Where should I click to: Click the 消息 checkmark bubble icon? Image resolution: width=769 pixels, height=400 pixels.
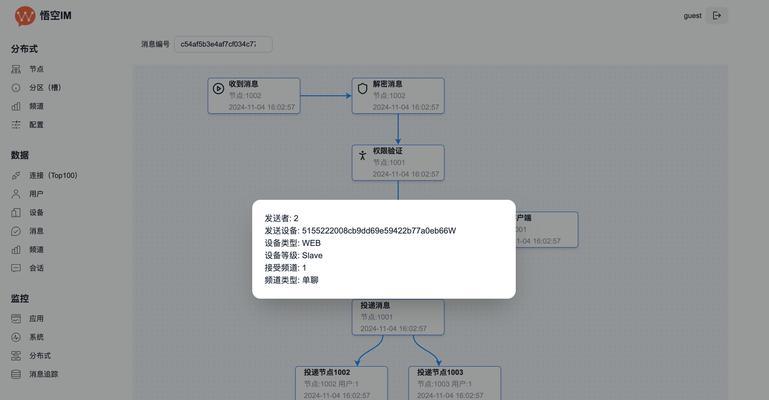pos(16,231)
